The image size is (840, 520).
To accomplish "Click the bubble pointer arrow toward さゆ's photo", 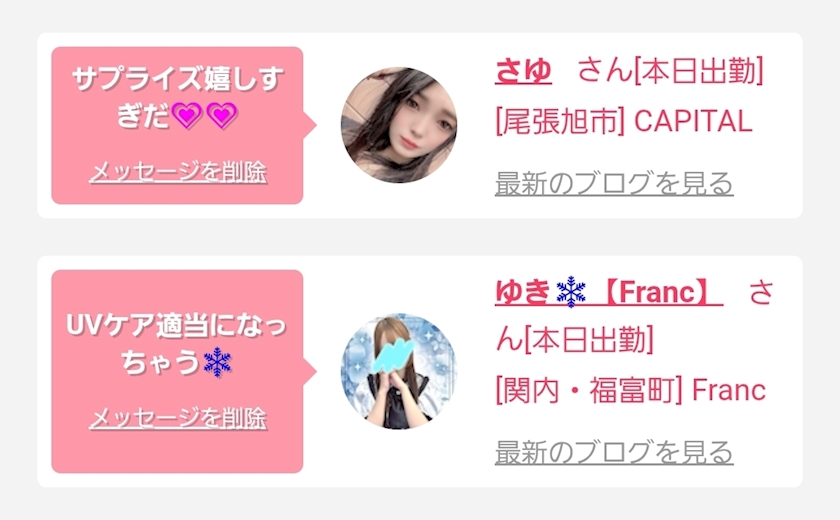I will (x=310, y=125).
